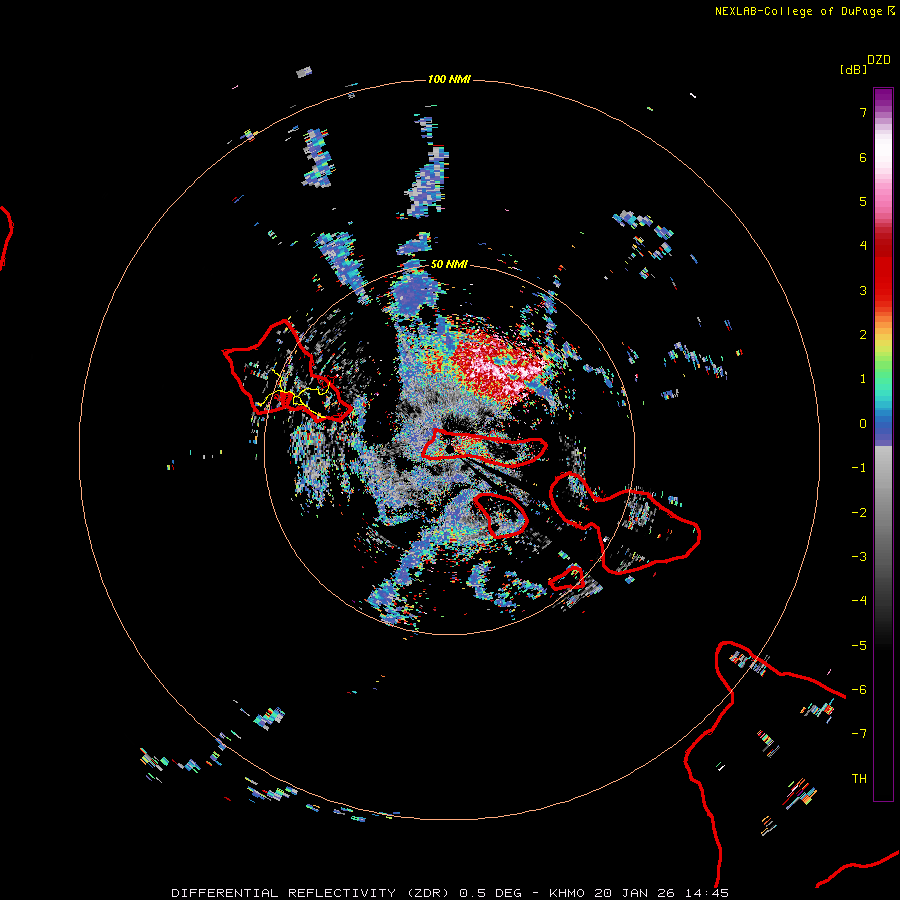900x900 pixels.
Task: Click the -4 value on the color scale
Action: click(x=859, y=601)
